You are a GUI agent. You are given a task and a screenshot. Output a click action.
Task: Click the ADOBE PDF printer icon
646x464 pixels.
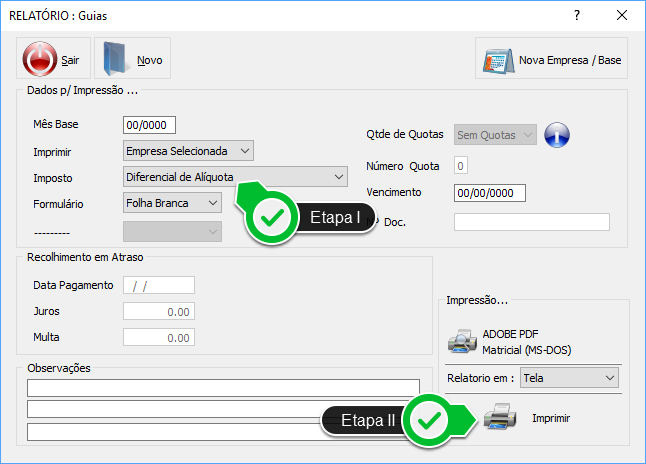pos(461,342)
